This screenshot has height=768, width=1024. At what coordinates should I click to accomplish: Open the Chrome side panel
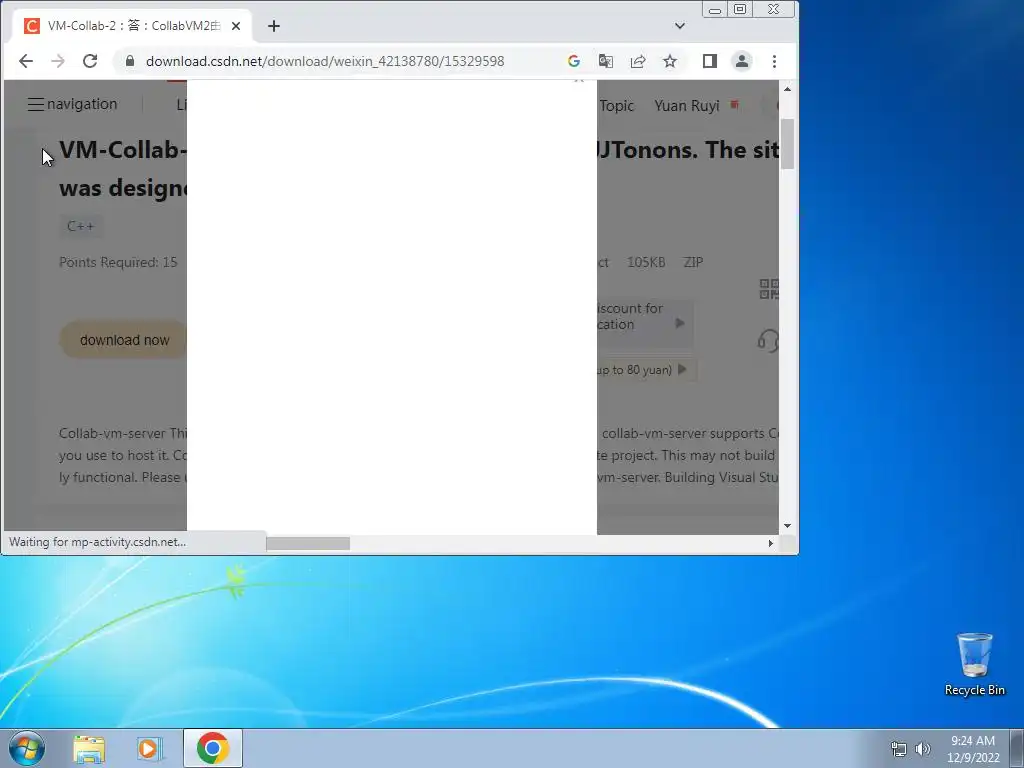point(709,61)
